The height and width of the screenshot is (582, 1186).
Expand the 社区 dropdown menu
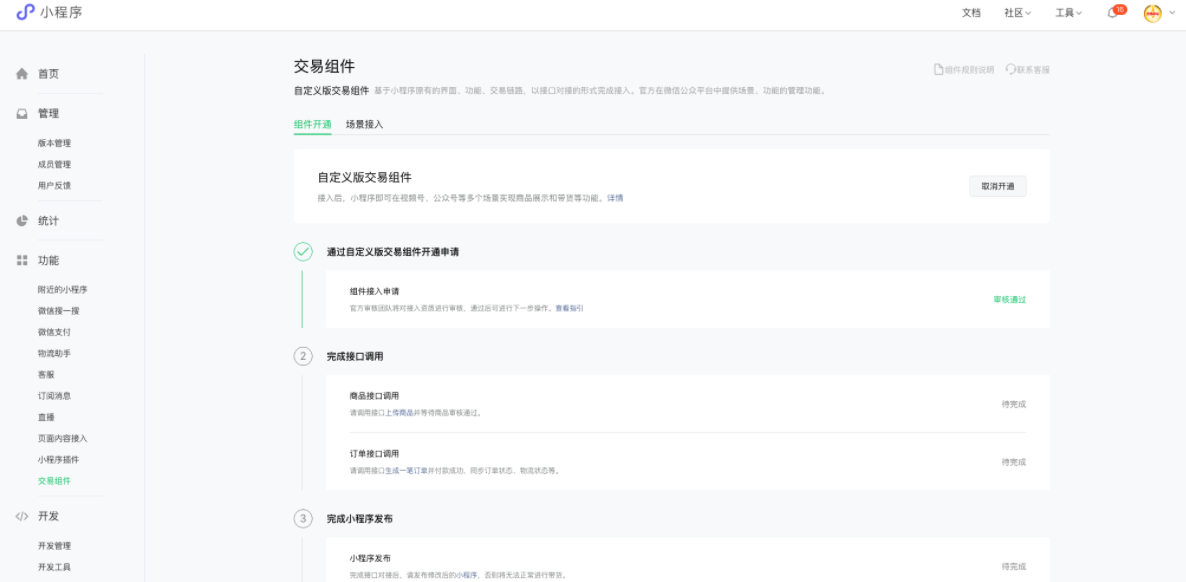point(1017,13)
